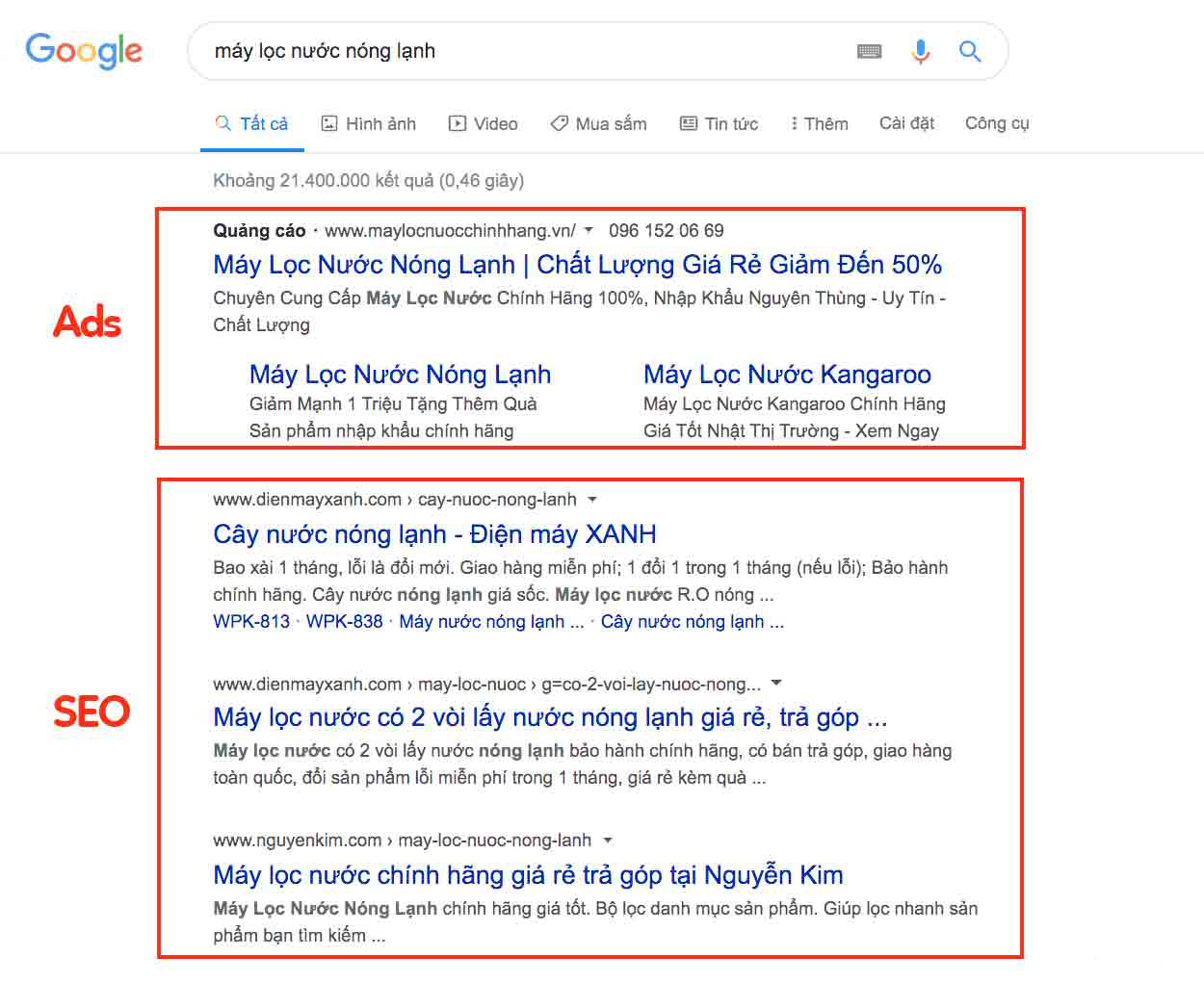
Task: Open the Máy Lọc Nước Kangaroo sitelink
Action: (x=787, y=375)
